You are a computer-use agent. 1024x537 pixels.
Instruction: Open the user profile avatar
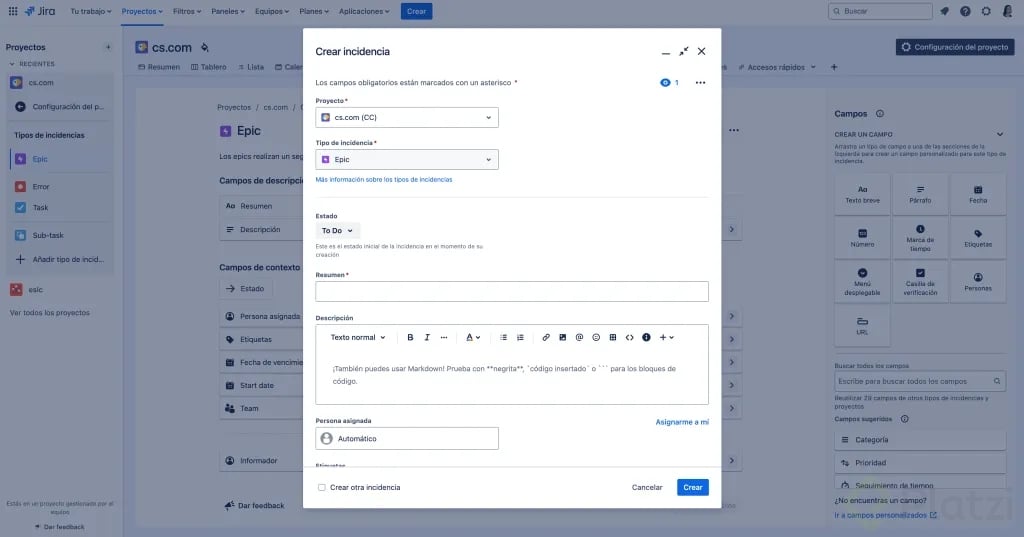tap(1008, 11)
